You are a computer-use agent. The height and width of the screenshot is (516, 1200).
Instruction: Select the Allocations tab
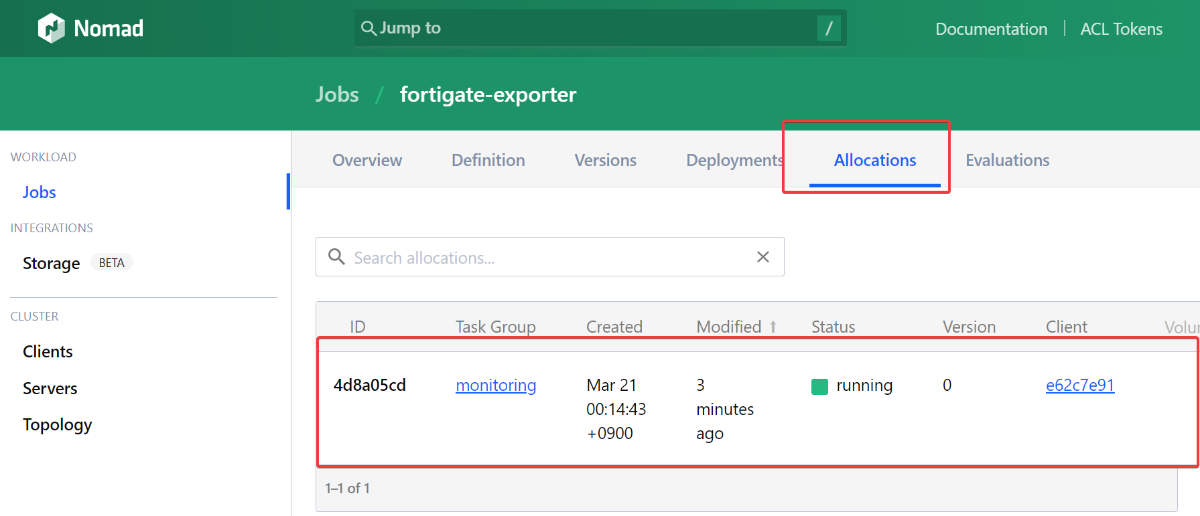875,160
